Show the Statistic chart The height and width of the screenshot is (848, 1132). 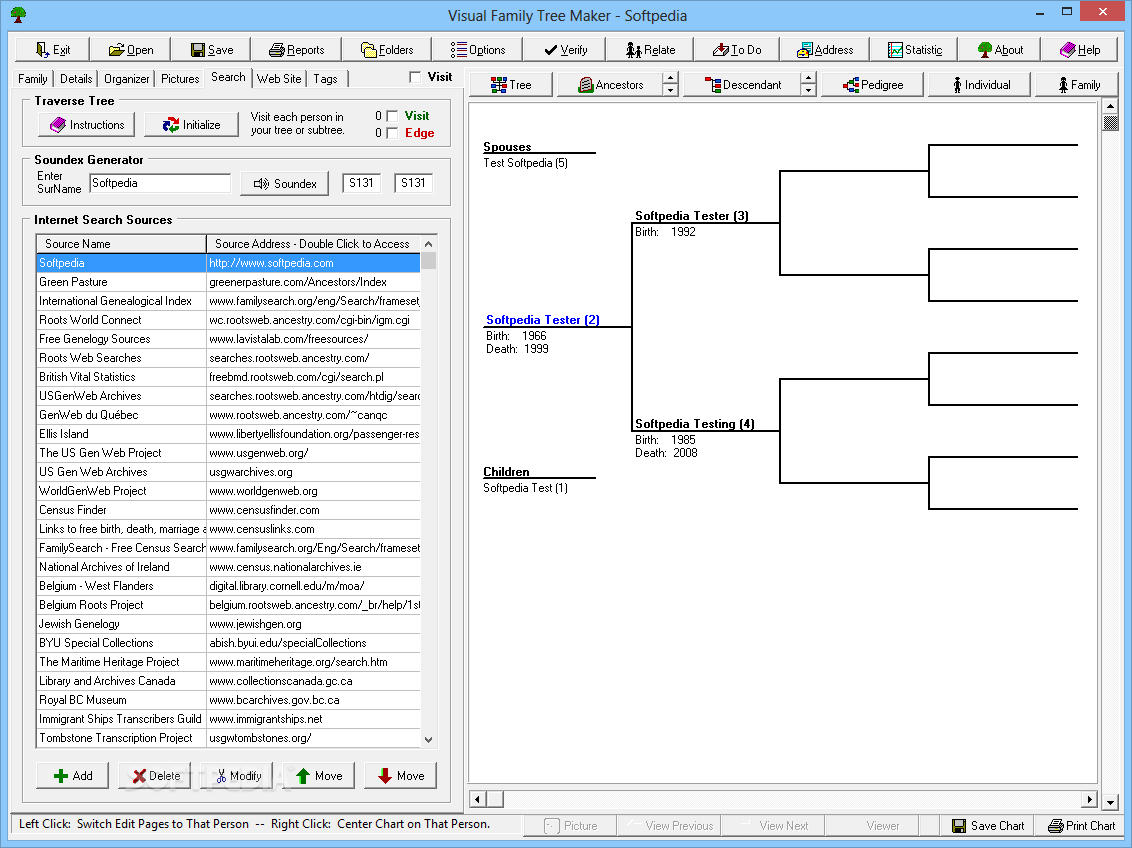pos(914,50)
